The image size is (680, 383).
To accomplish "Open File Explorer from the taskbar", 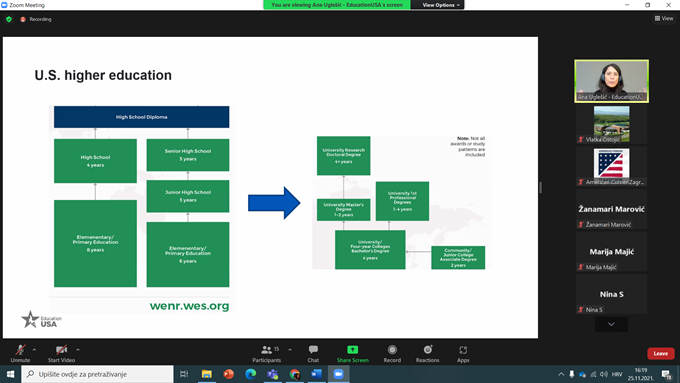I will (x=206, y=374).
